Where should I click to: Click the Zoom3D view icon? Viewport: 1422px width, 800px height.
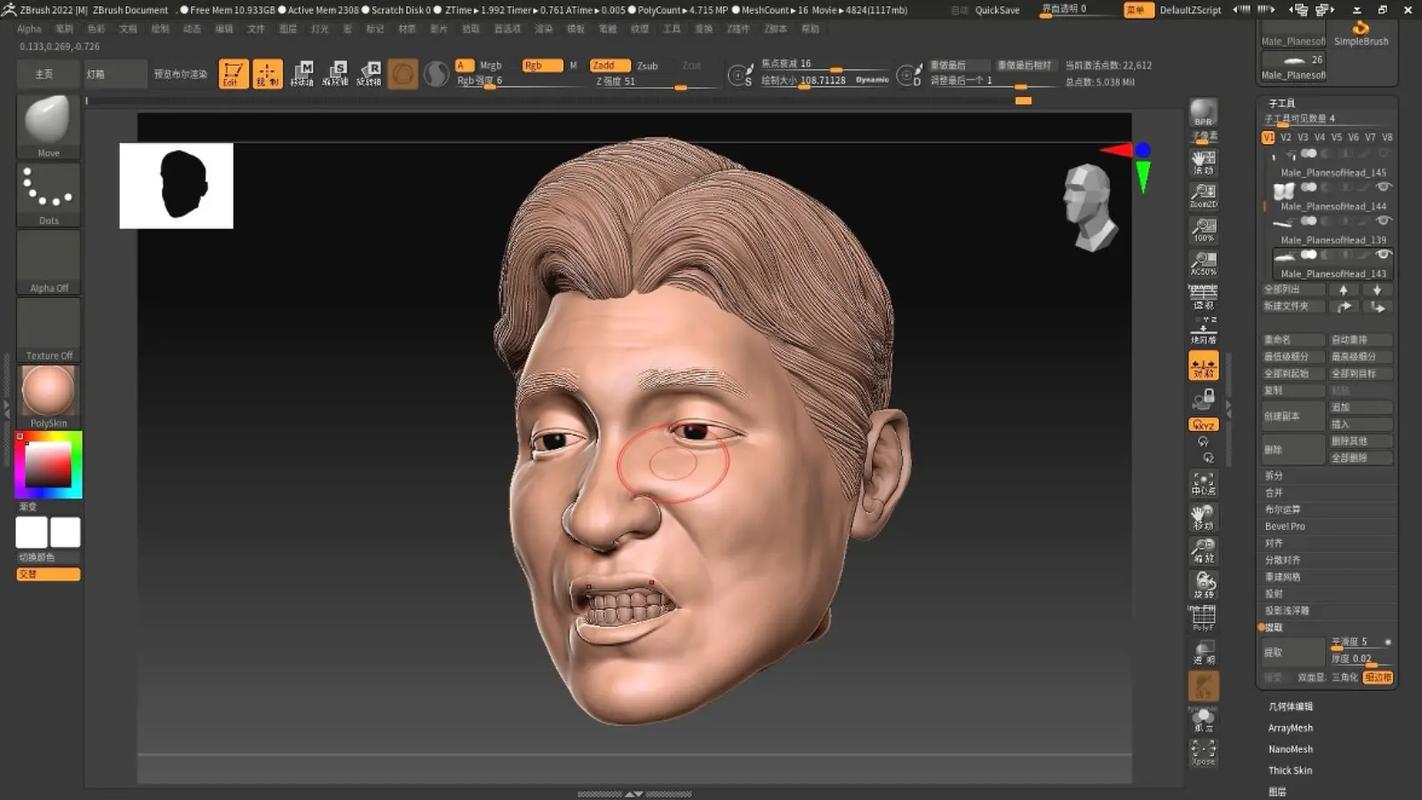pyautogui.click(x=1204, y=552)
